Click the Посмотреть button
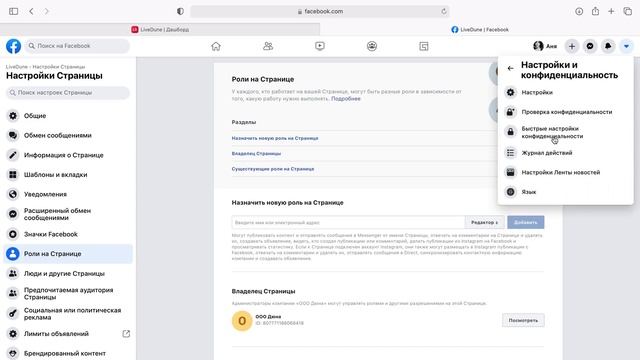Image resolution: width=640 pixels, height=360 pixels. 523,320
